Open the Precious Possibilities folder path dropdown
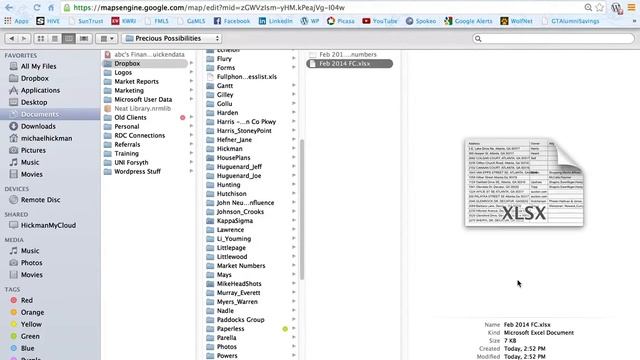Screen dimensions: 640x360 171,38
